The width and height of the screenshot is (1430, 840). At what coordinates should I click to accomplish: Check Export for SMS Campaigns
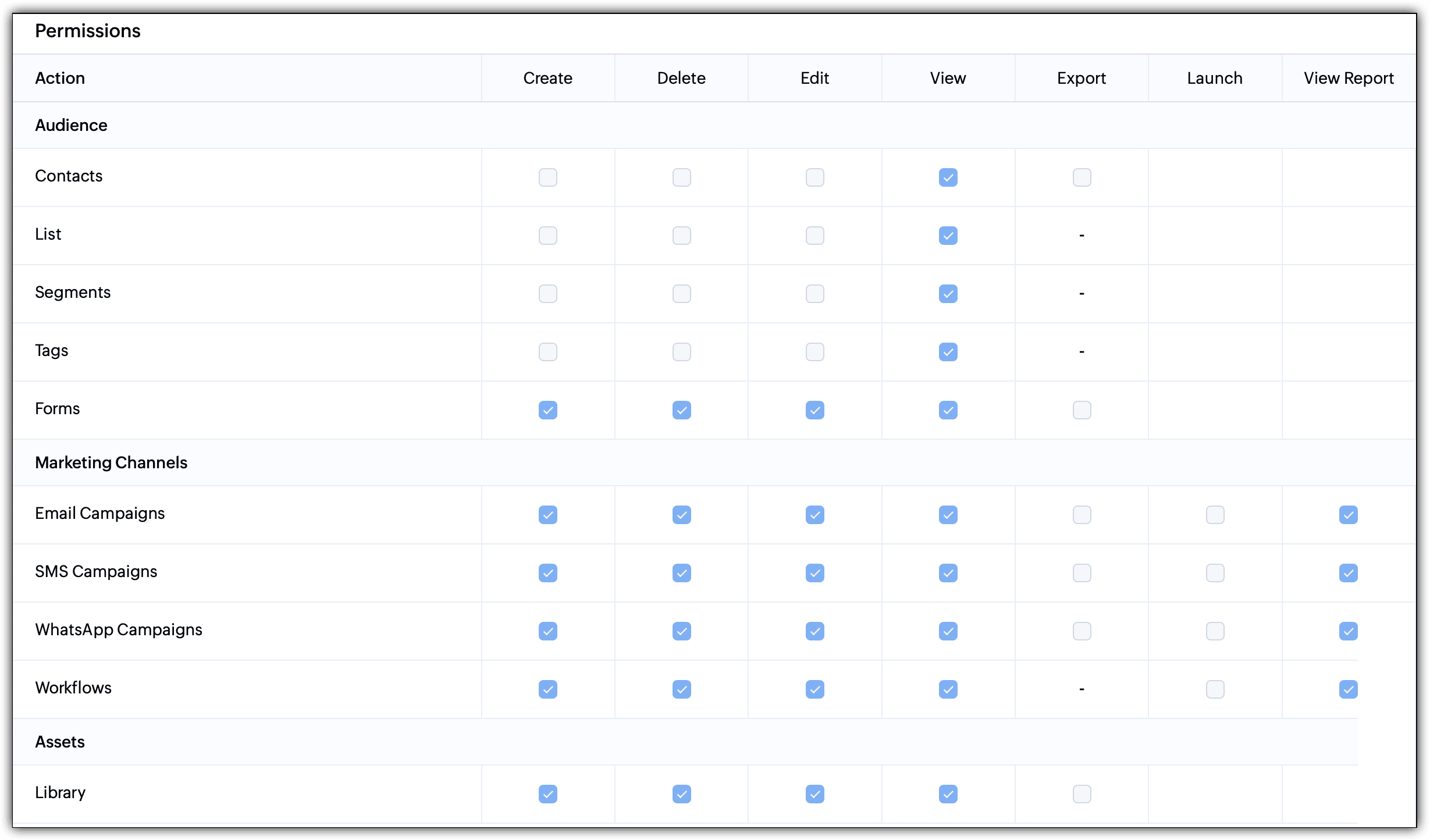pyautogui.click(x=1082, y=573)
